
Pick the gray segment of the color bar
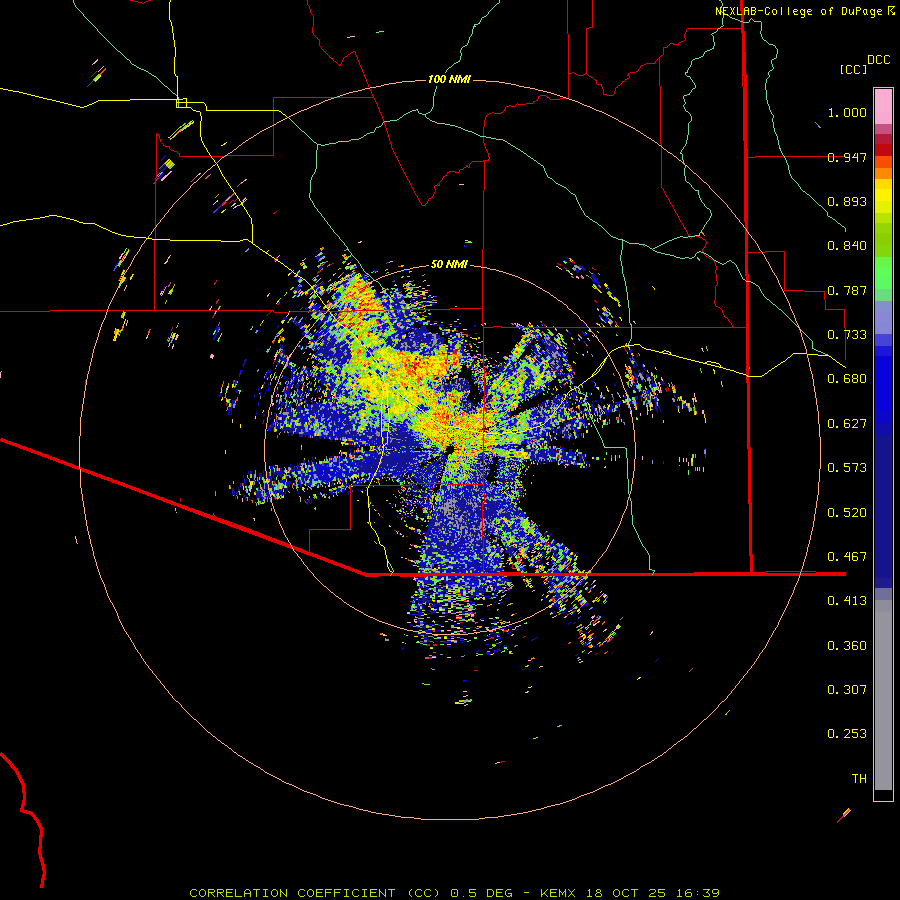[x=883, y=695]
